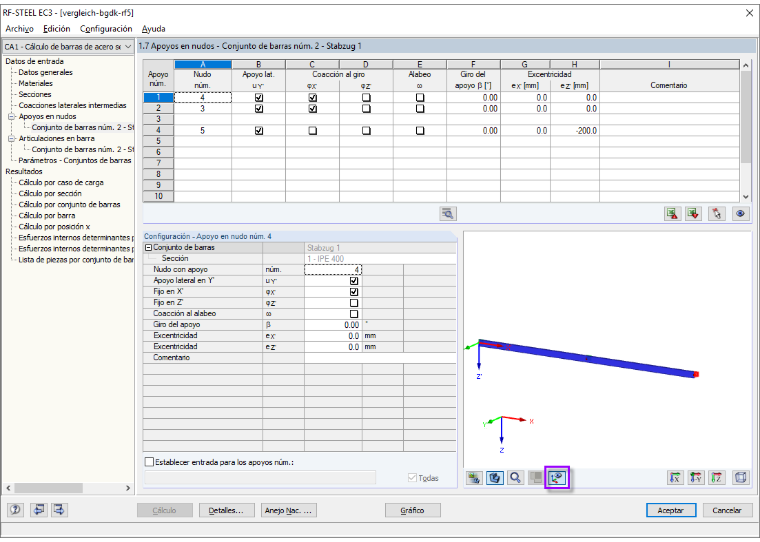Screen dimensions: 760x542
Task: Click the eZ' cell showing -200.0
Action: (x=575, y=130)
